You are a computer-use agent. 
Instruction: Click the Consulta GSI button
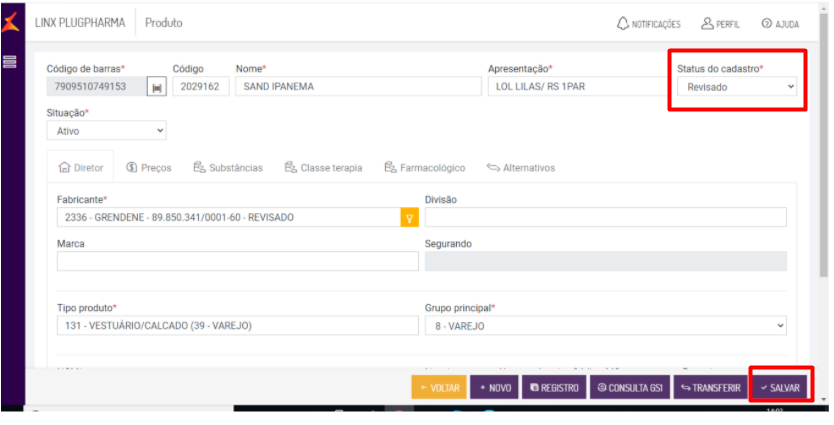[x=631, y=387]
